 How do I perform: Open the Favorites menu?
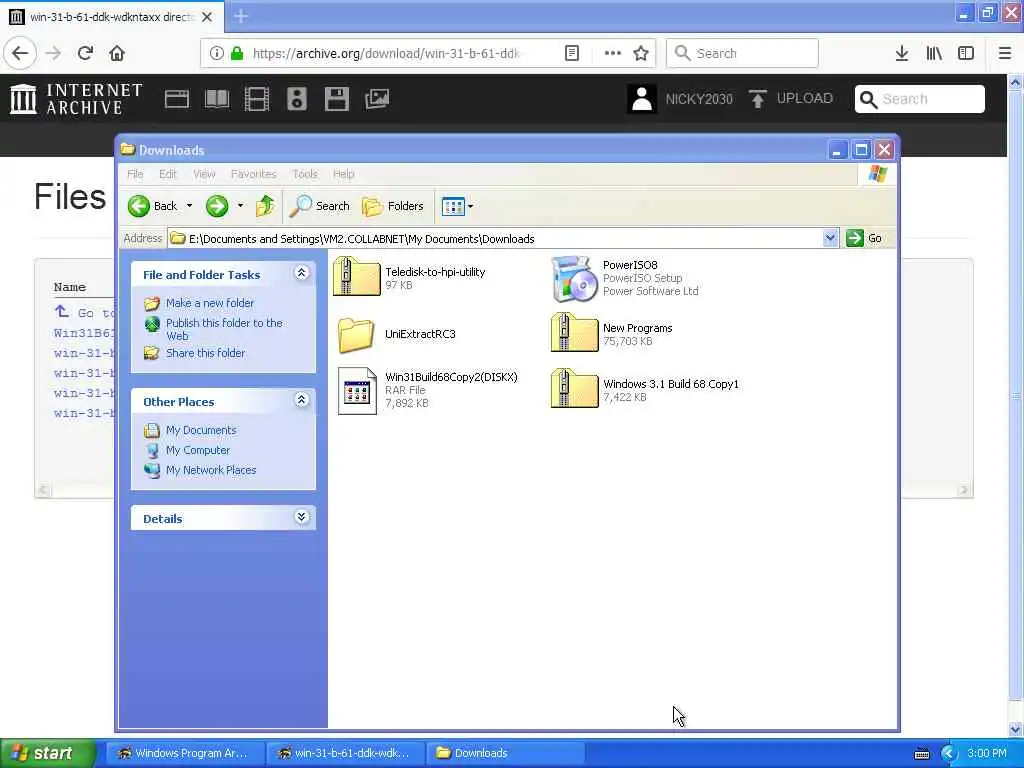click(x=253, y=174)
